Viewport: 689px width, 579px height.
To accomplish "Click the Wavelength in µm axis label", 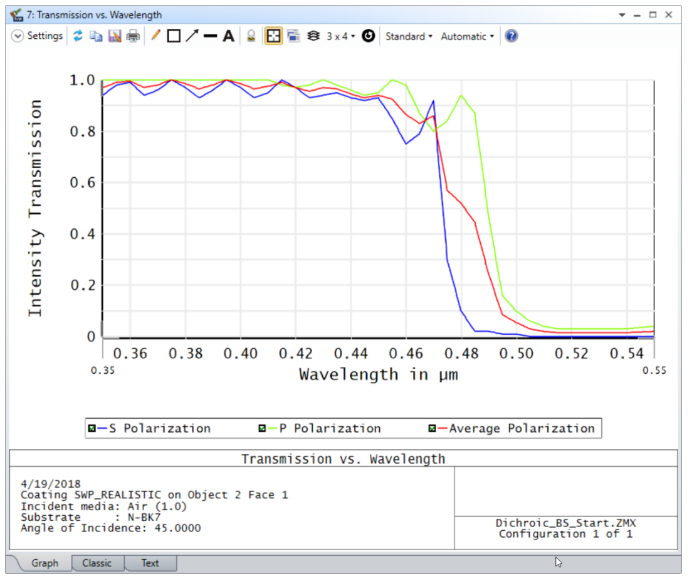I will click(376, 374).
